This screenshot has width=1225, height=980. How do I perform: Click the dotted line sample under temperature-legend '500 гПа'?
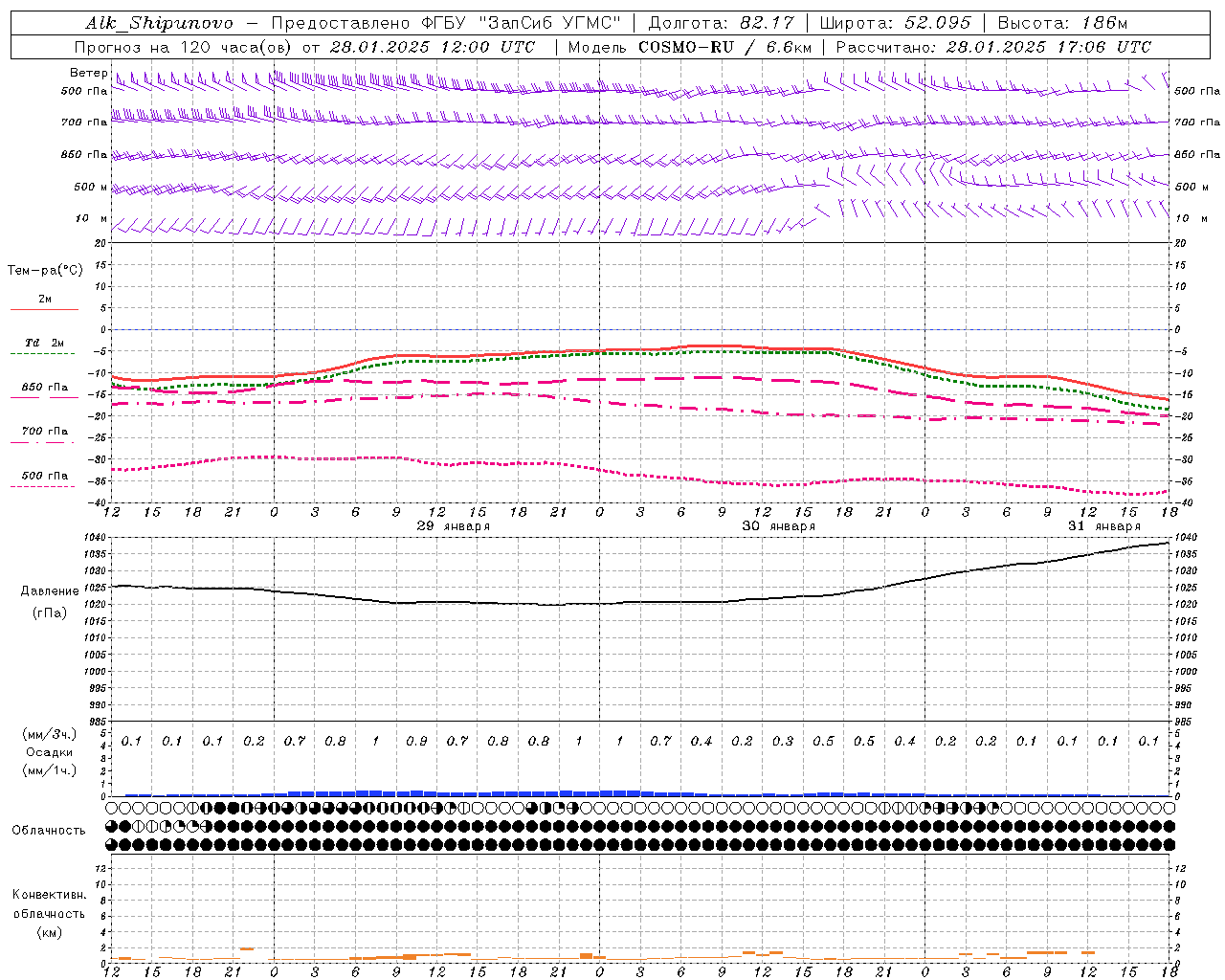43,486
